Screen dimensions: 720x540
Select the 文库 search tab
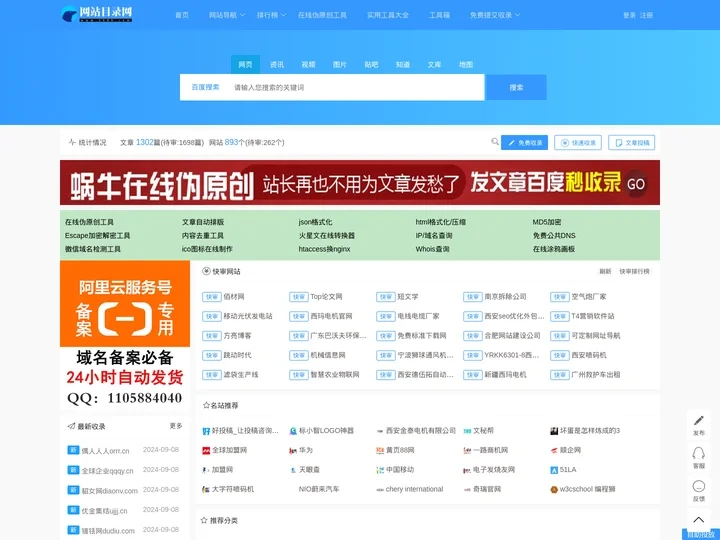[434, 64]
